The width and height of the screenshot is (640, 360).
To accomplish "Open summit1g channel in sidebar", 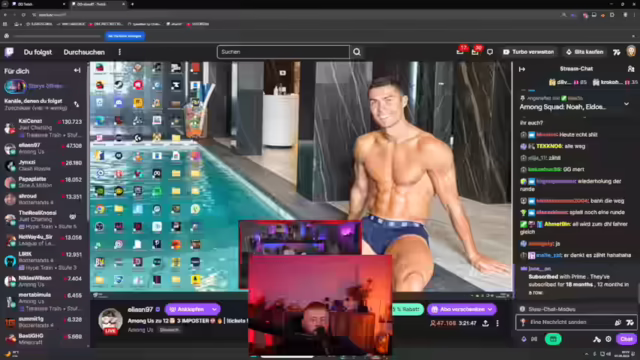I will coord(43,322).
